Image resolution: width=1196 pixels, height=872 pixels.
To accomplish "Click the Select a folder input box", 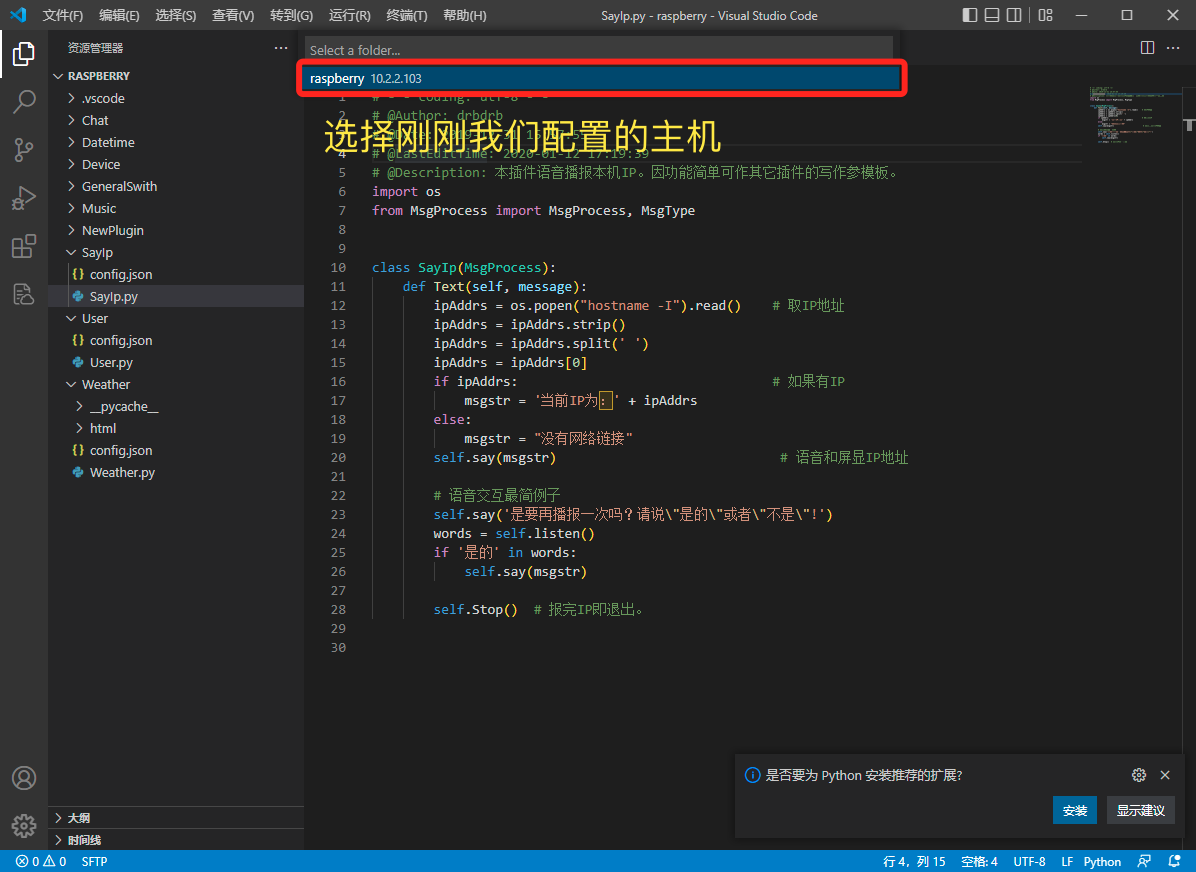I will [599, 50].
